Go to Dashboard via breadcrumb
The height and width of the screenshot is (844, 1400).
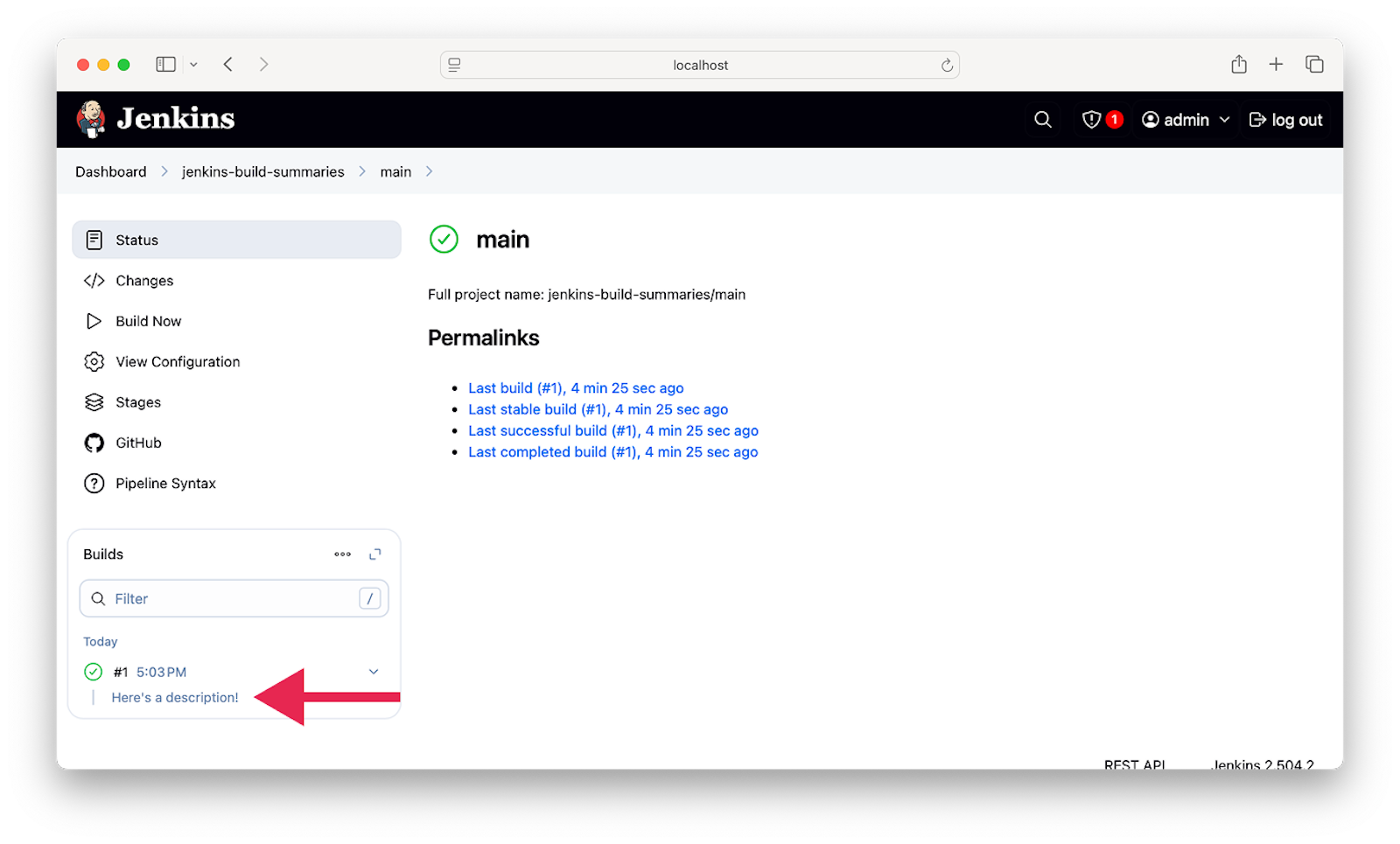[x=110, y=171]
